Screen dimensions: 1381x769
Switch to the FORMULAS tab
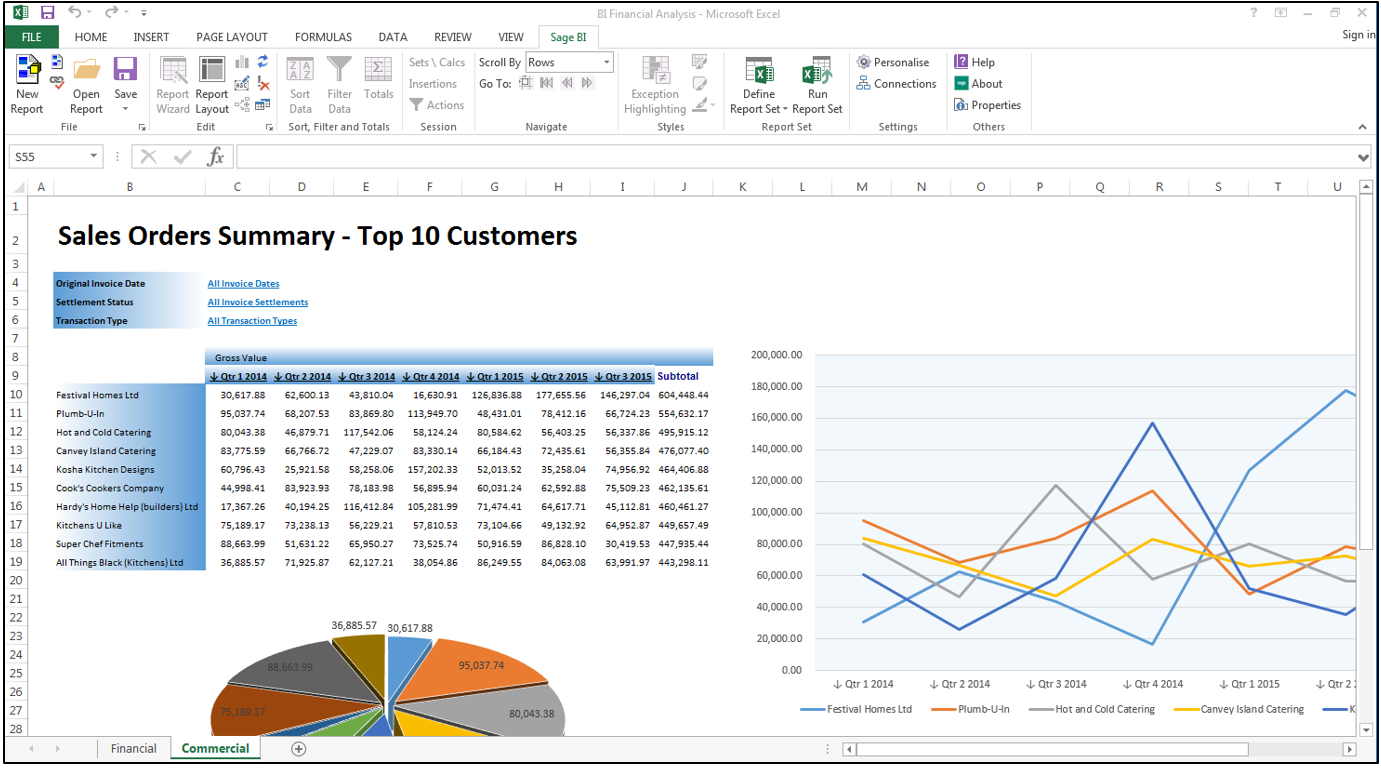click(324, 37)
